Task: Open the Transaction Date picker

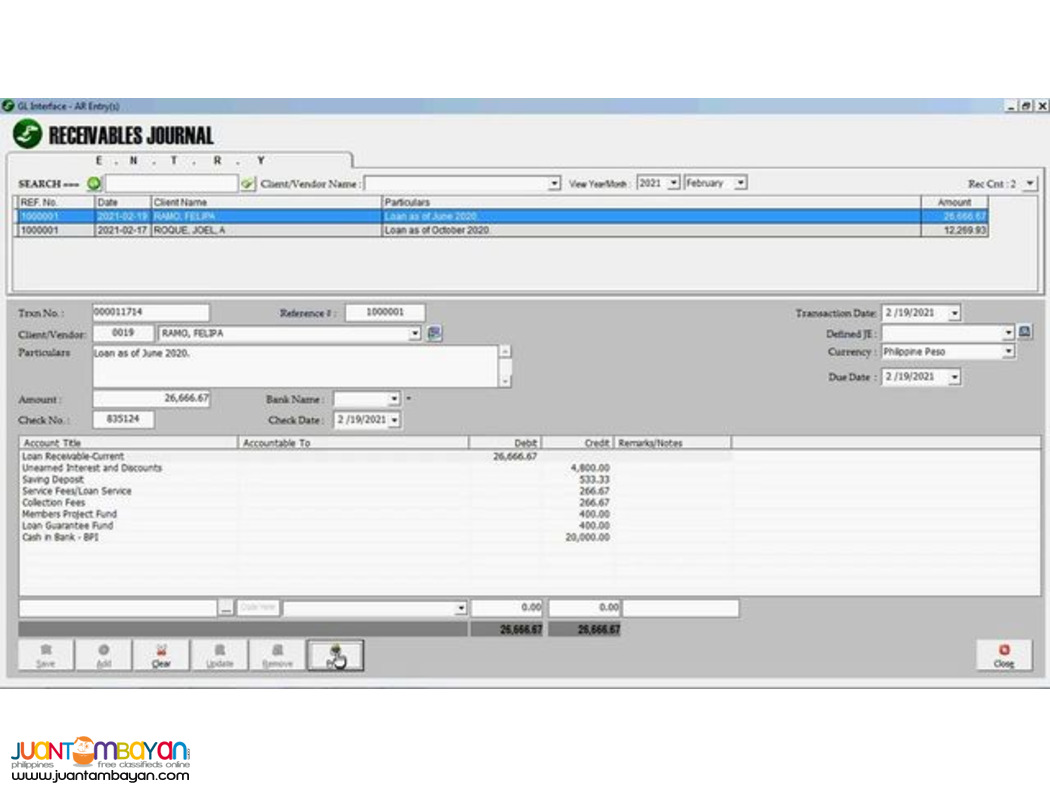Action: click(x=954, y=312)
